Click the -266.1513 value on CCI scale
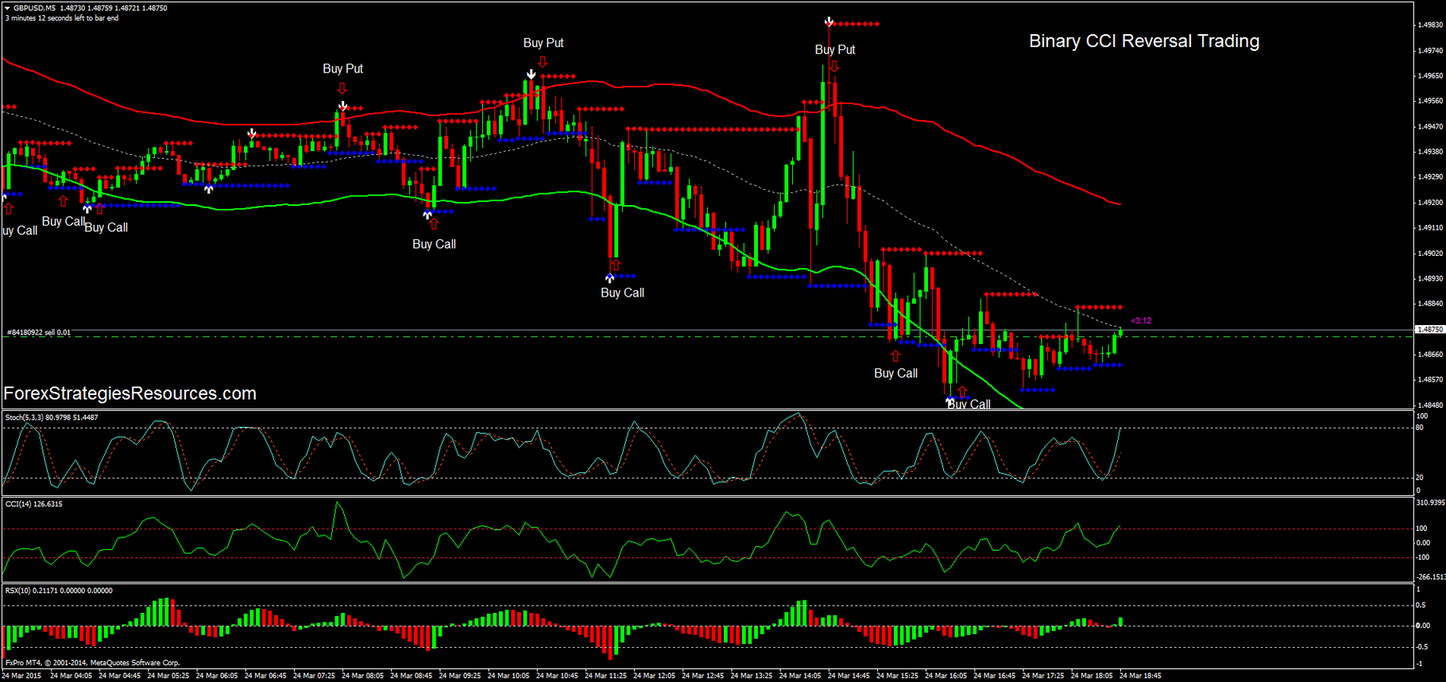Viewport: 1446px width, 682px height. pos(1429,577)
